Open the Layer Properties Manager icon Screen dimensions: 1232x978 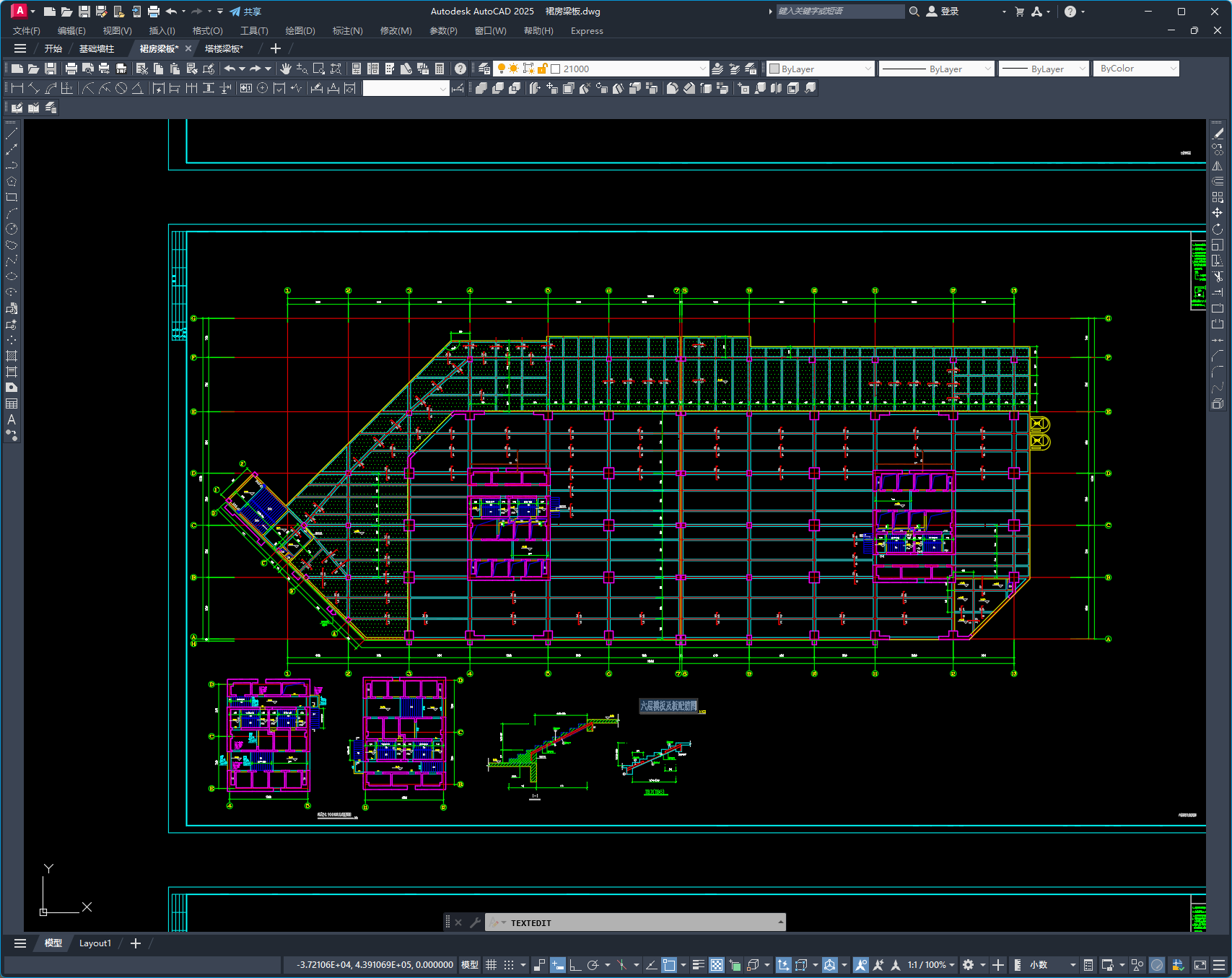tap(484, 69)
